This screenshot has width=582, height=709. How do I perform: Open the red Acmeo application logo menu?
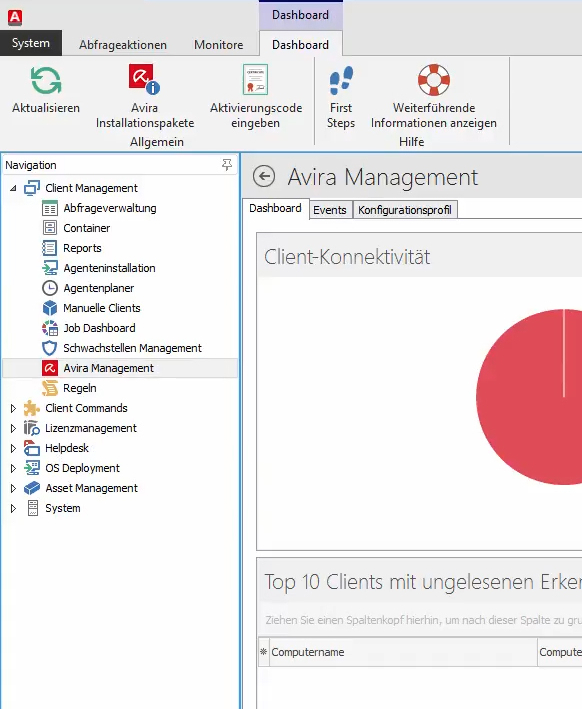15,17
